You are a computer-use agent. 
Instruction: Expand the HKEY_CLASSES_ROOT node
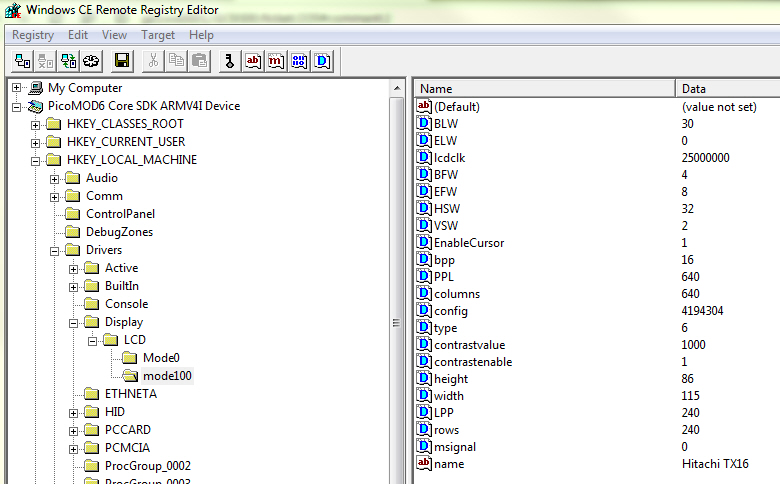[36, 124]
